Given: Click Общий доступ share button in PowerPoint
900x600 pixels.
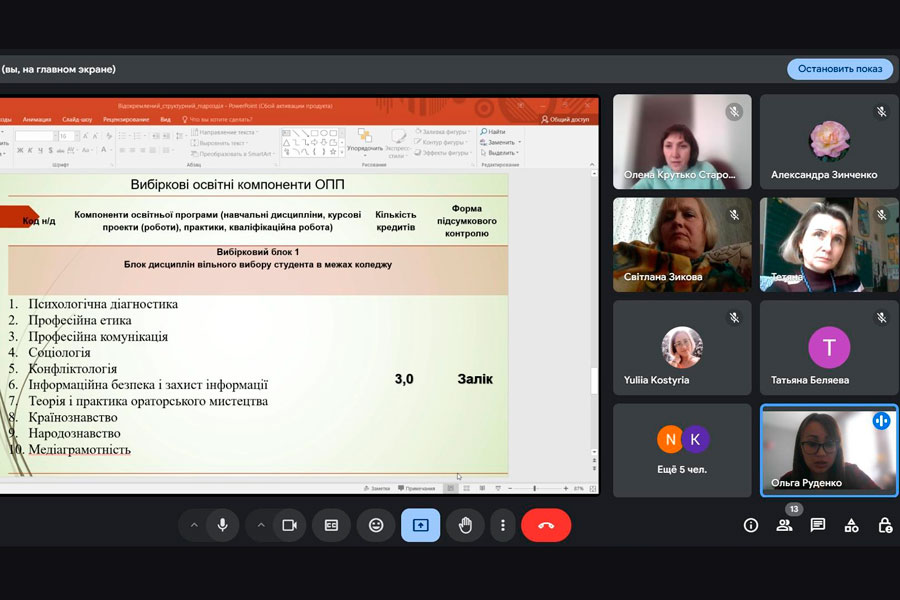Looking at the screenshot, I should pos(565,119).
